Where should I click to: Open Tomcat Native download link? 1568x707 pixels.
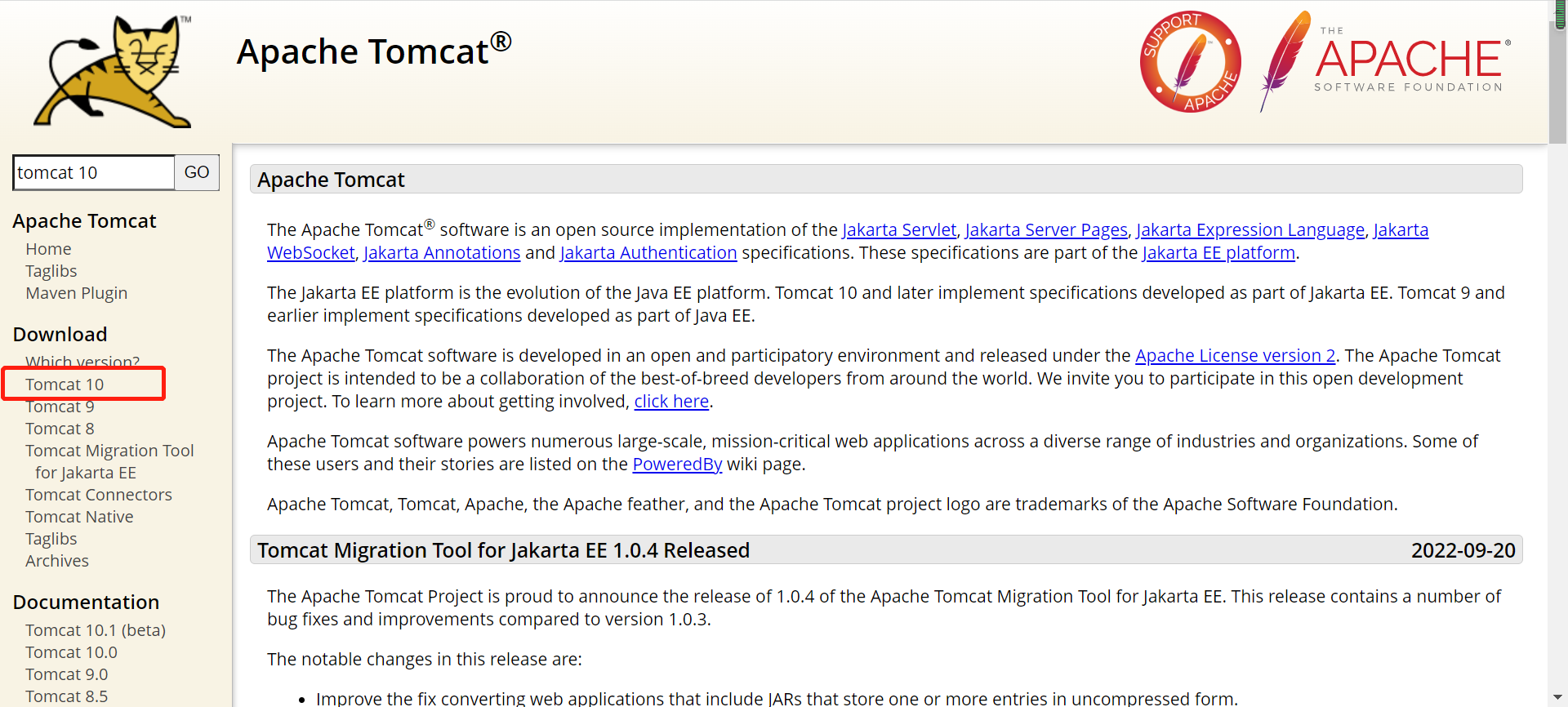coord(79,517)
